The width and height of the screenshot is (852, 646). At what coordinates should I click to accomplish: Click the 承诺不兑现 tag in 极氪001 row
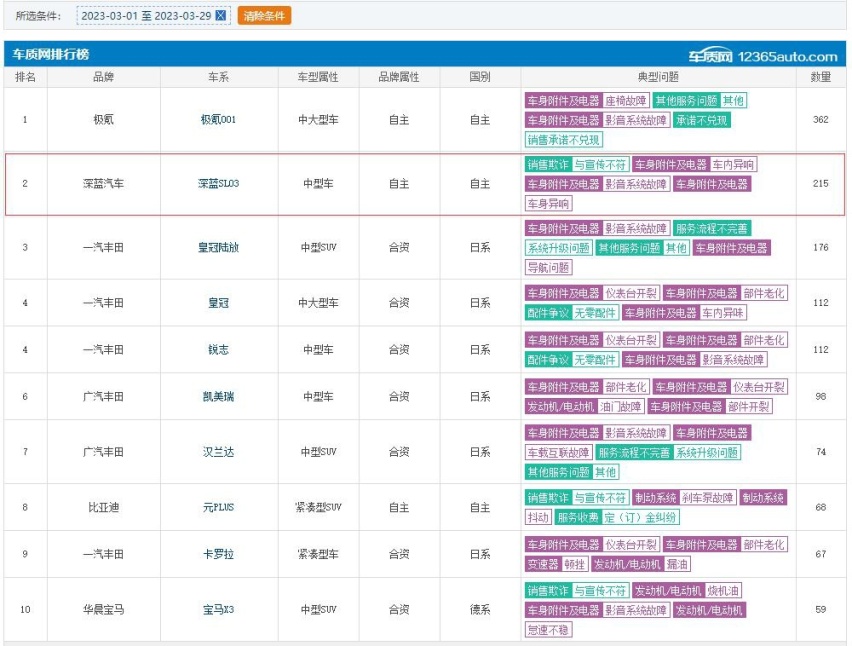click(x=701, y=120)
